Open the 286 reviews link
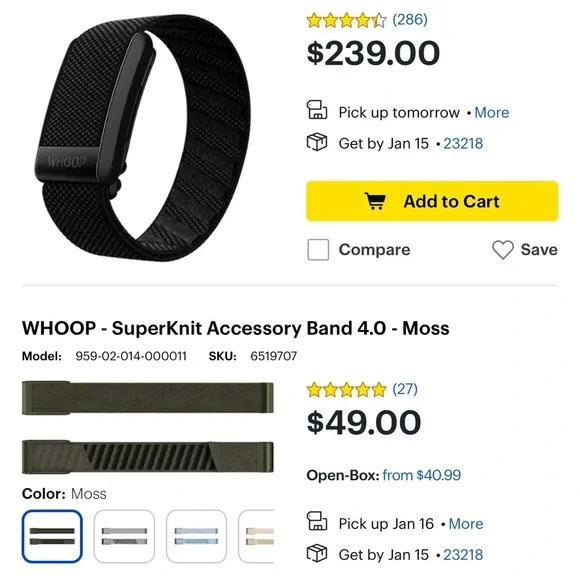Viewport: 580px width, 580px height. [x=410, y=19]
